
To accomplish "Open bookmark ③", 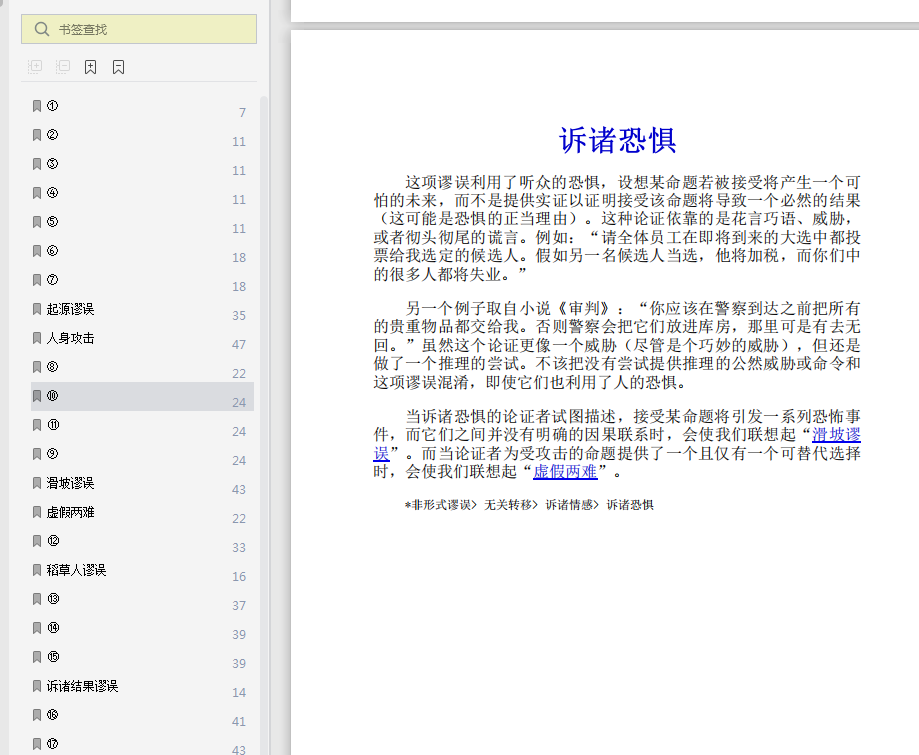I will (142, 164).
